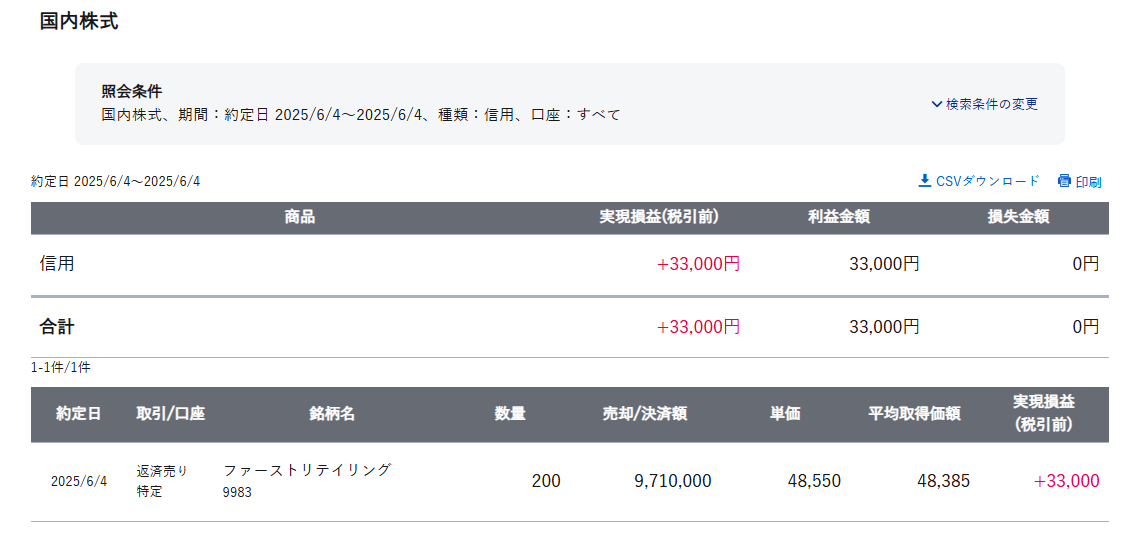Select the ファーストリテイリング stock name
Viewport: 1132px width, 547px height.
(x=307, y=470)
